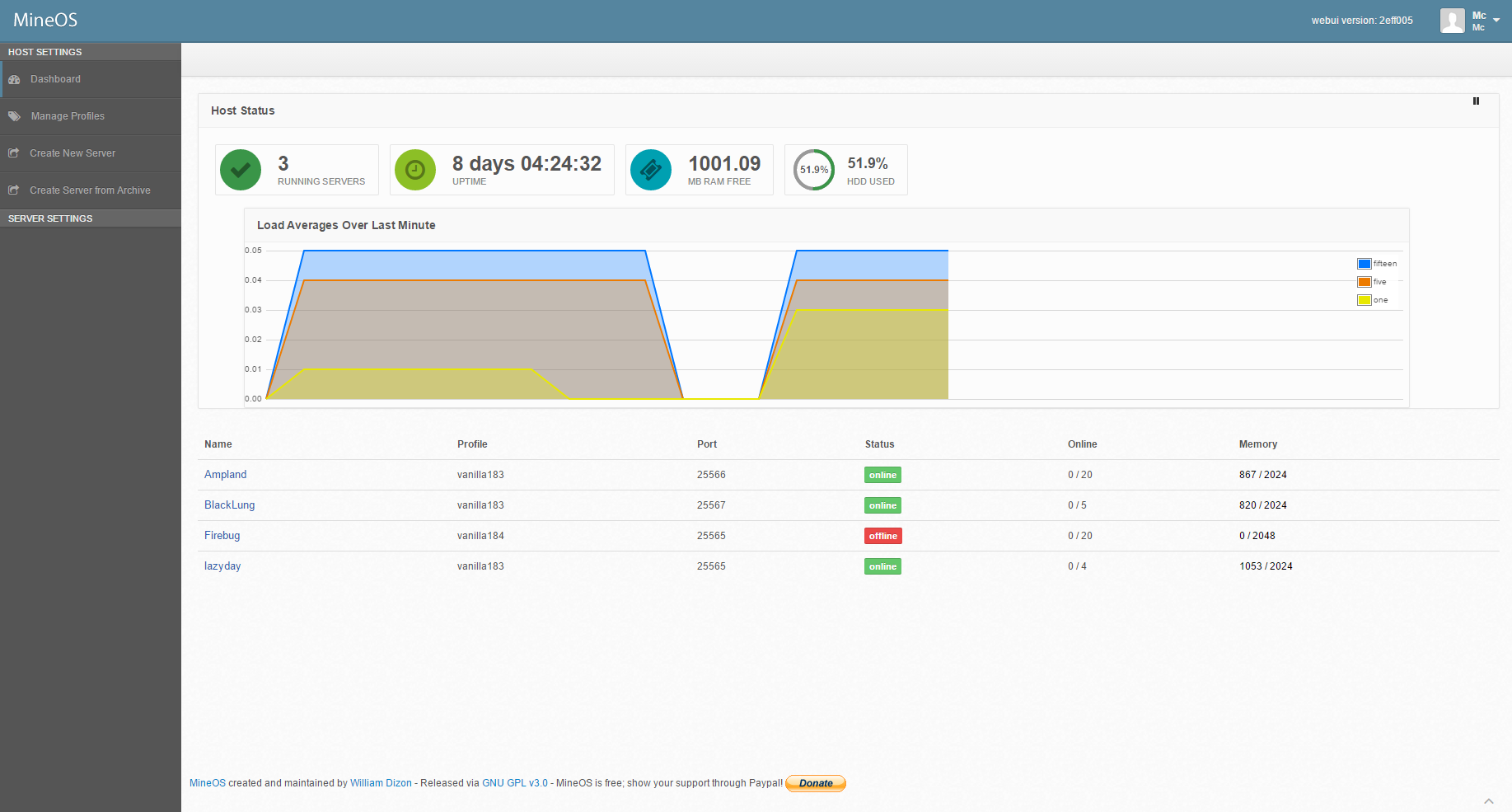Click the Load Averages Over Last Minute title
The image size is (1512, 812).
pos(346,225)
